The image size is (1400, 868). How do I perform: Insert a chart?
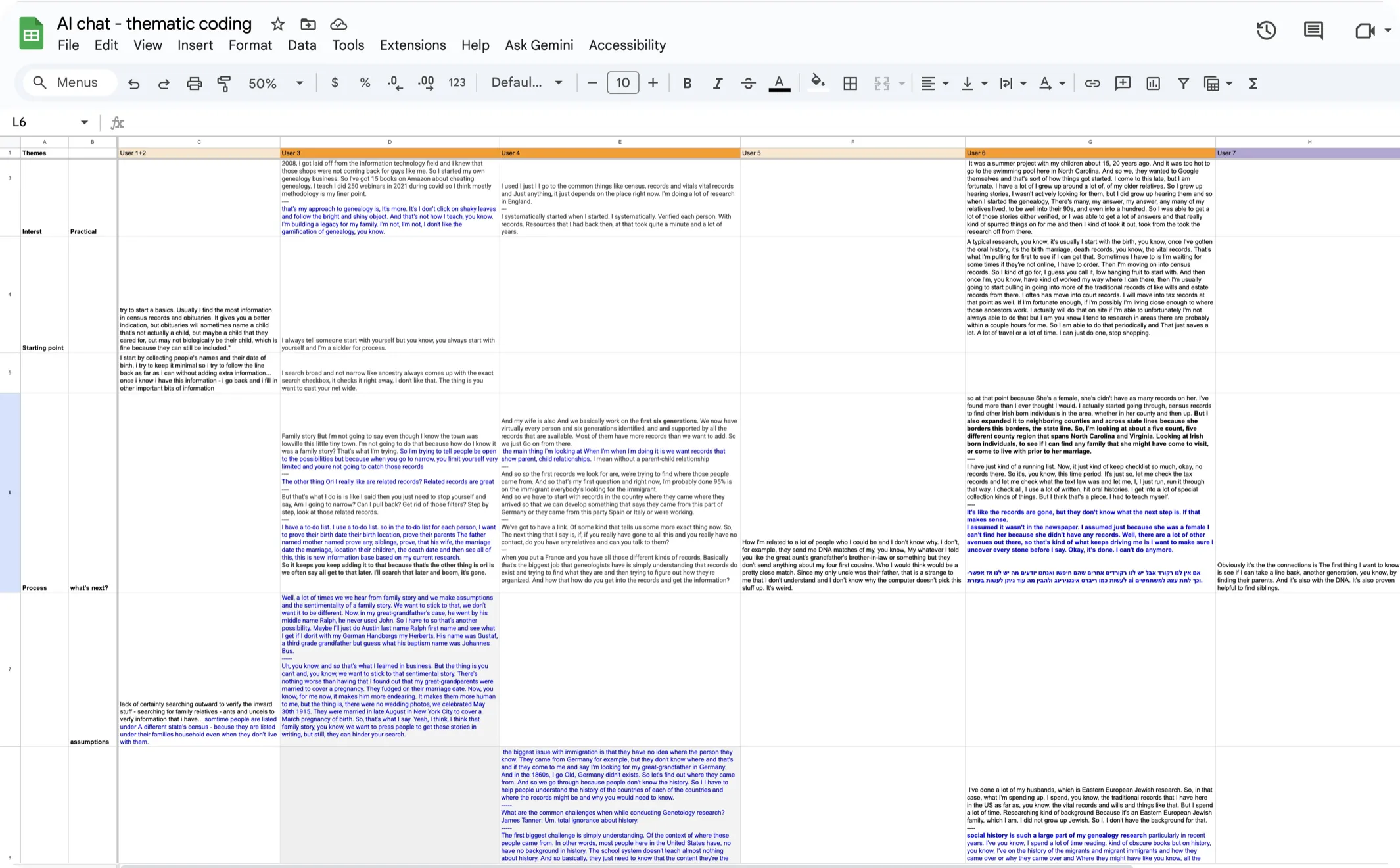[1153, 83]
